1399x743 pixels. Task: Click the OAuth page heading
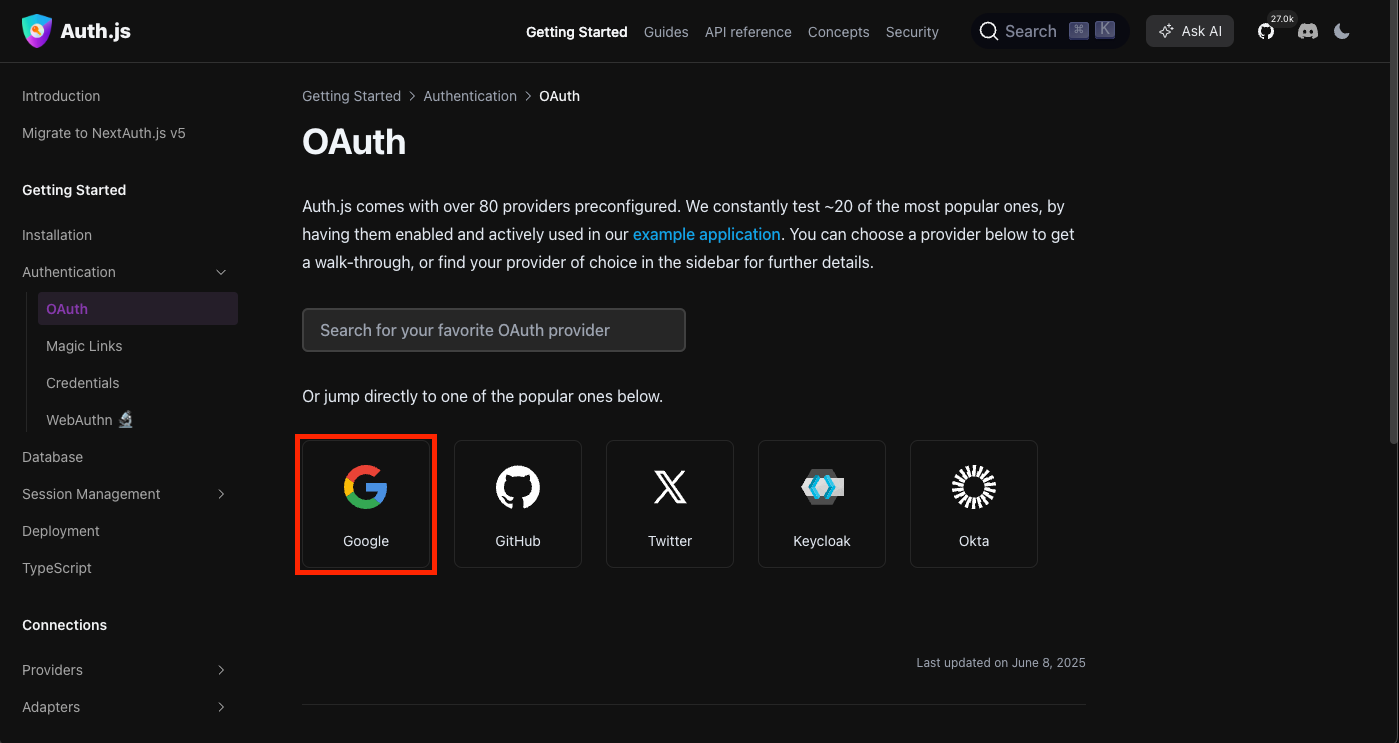tap(354, 142)
